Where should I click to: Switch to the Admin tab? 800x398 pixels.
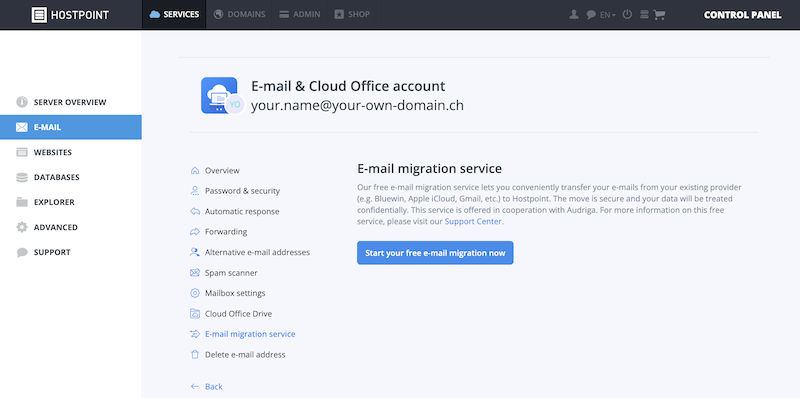pyautogui.click(x=299, y=14)
